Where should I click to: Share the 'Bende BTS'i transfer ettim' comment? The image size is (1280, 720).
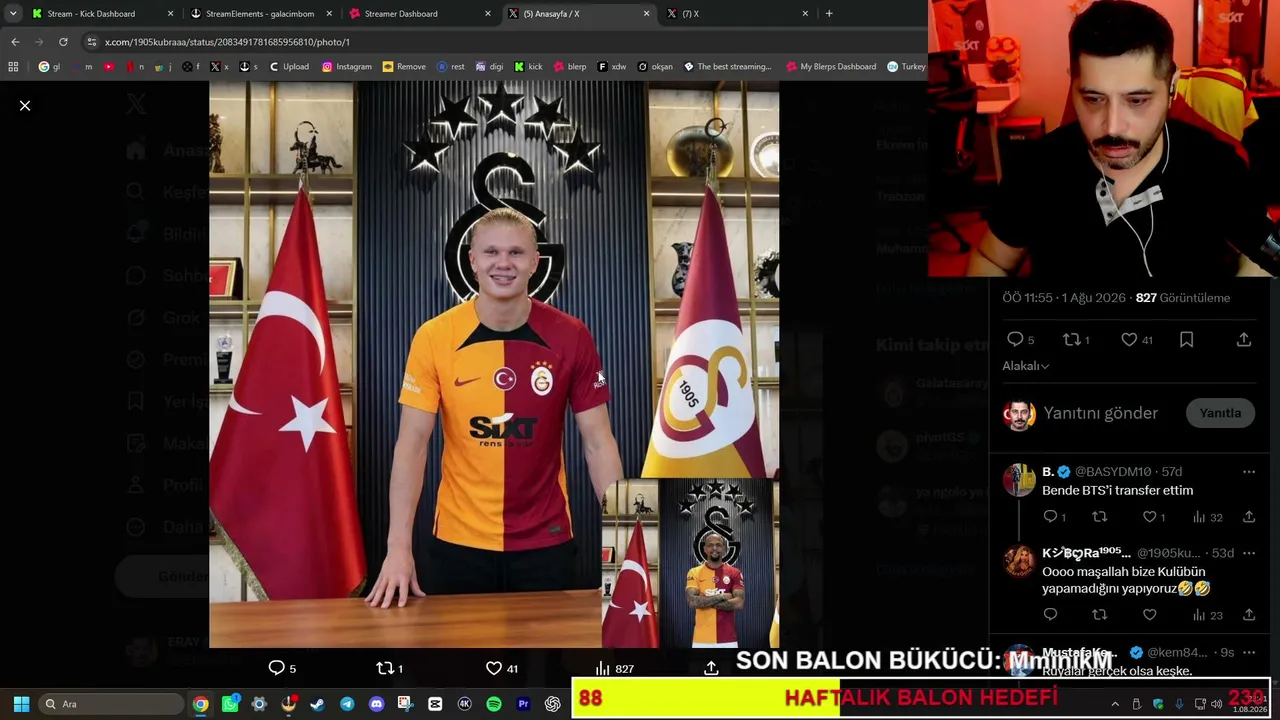click(x=1249, y=517)
